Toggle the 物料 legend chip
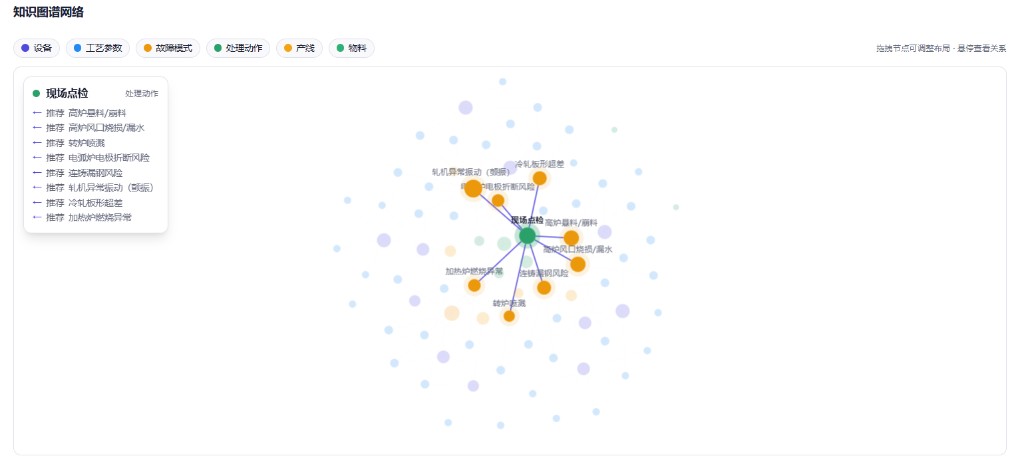Viewport: 1024px width, 468px height. pos(351,48)
